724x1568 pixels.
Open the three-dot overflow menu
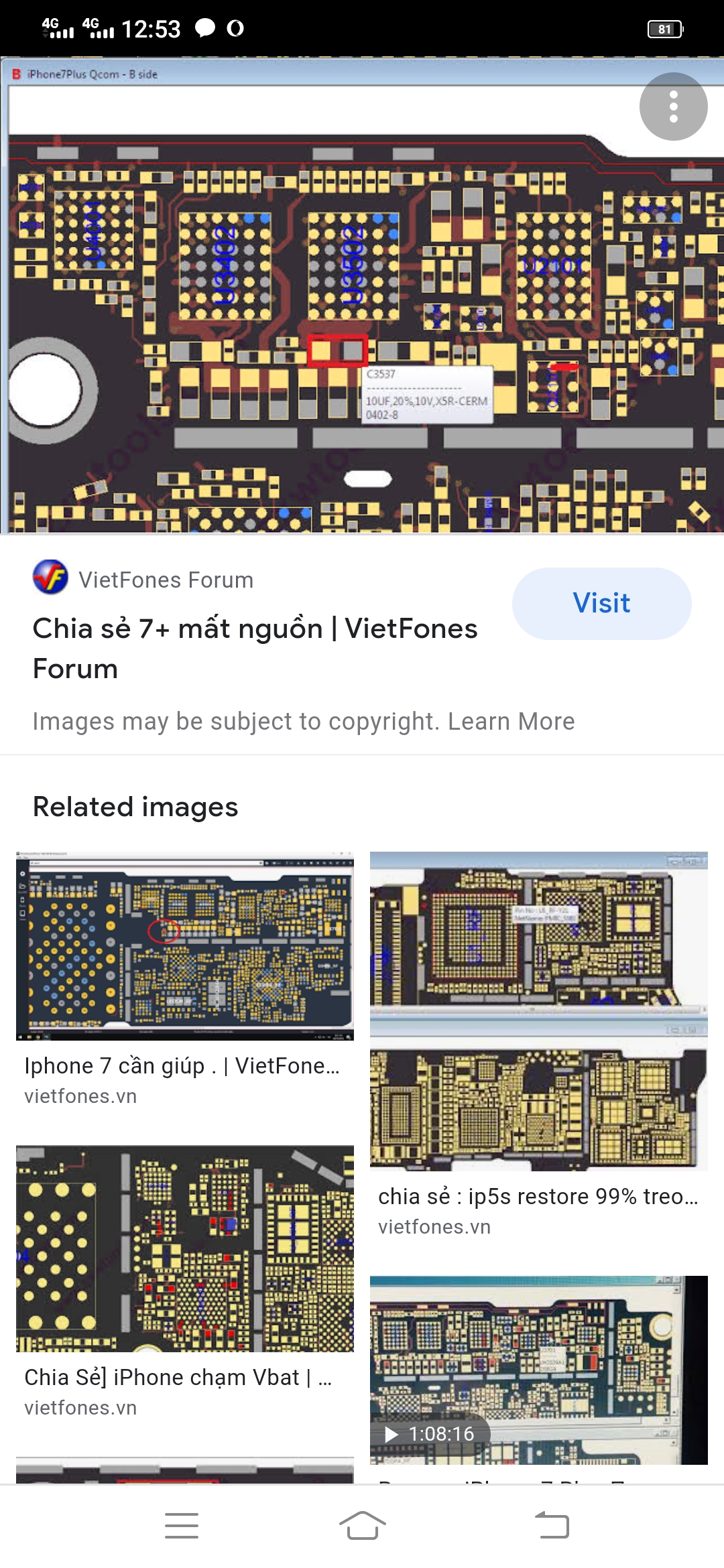coord(673,107)
